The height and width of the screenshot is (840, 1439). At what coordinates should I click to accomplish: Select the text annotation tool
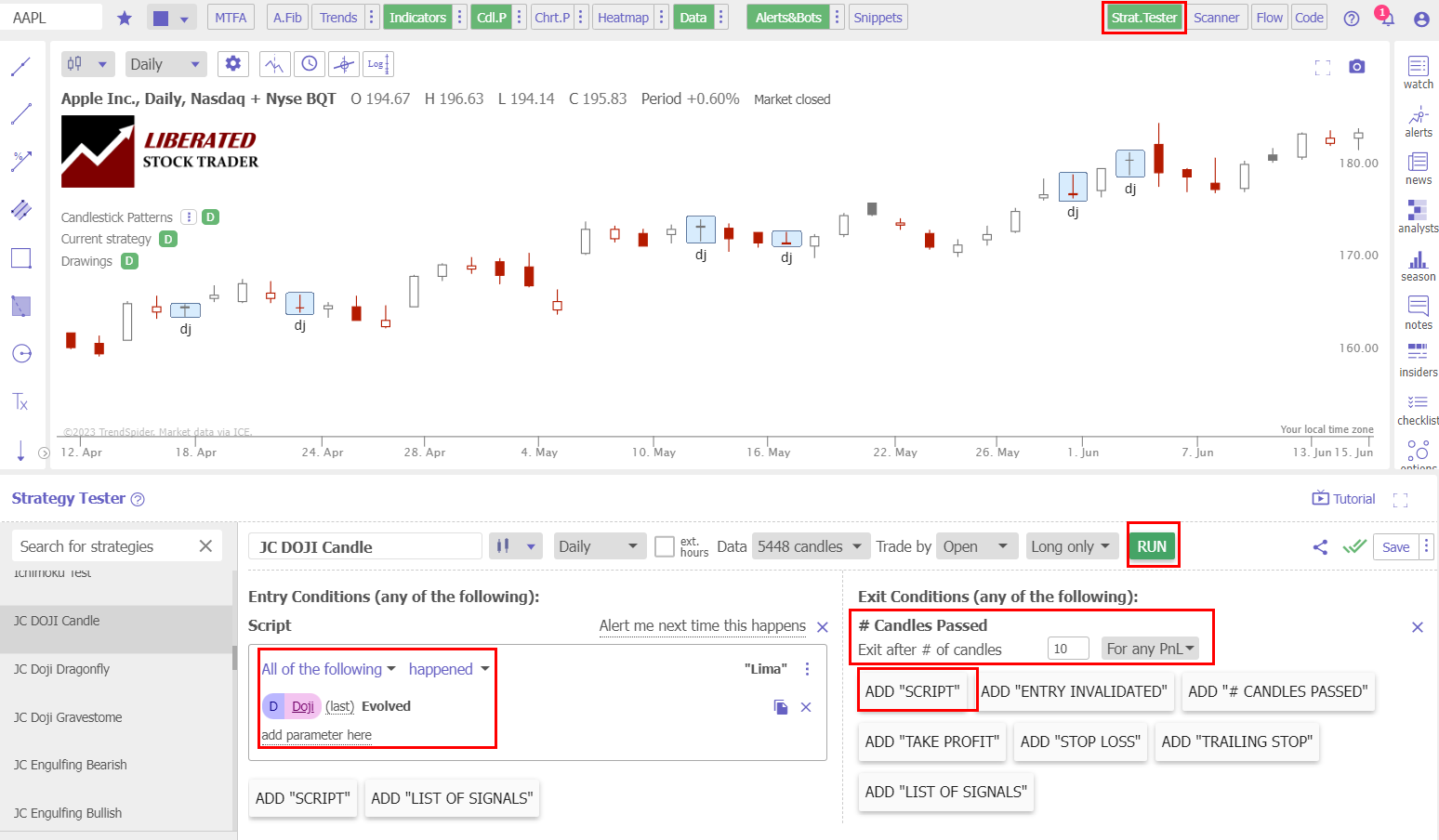pyautogui.click(x=20, y=401)
